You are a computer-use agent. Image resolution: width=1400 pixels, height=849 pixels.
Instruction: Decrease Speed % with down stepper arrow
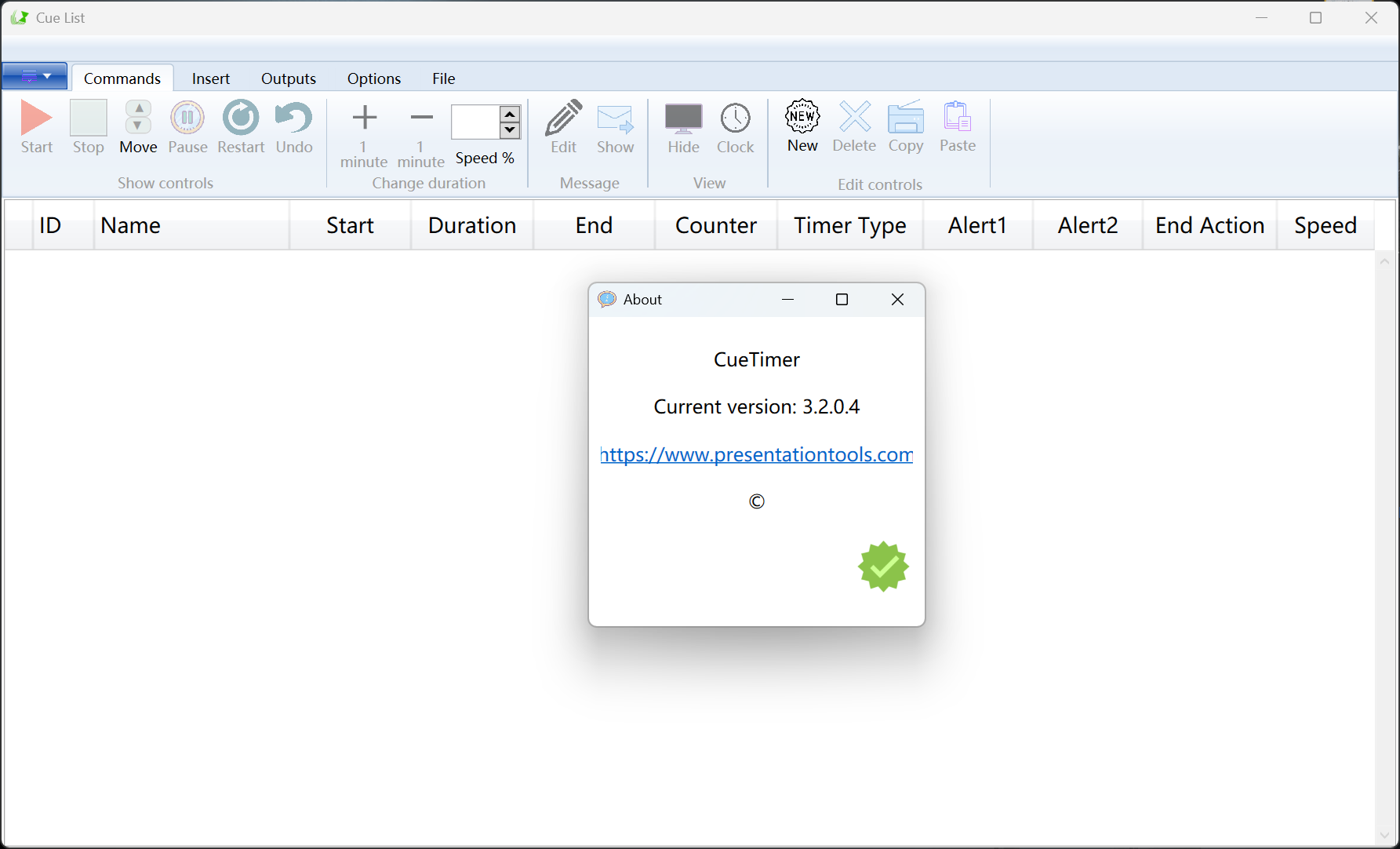coord(510,131)
